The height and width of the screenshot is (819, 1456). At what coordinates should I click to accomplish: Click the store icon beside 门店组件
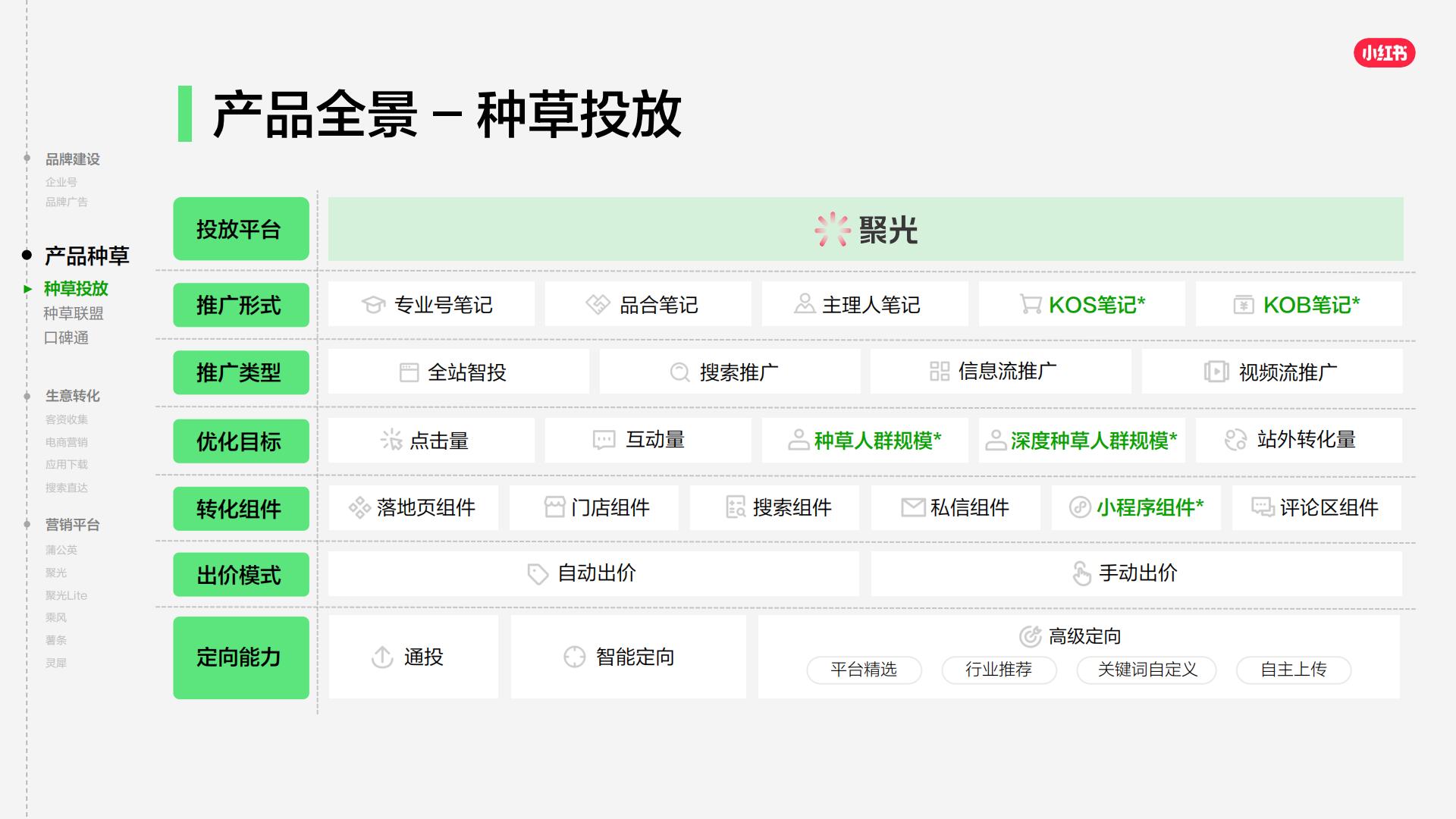pos(555,507)
